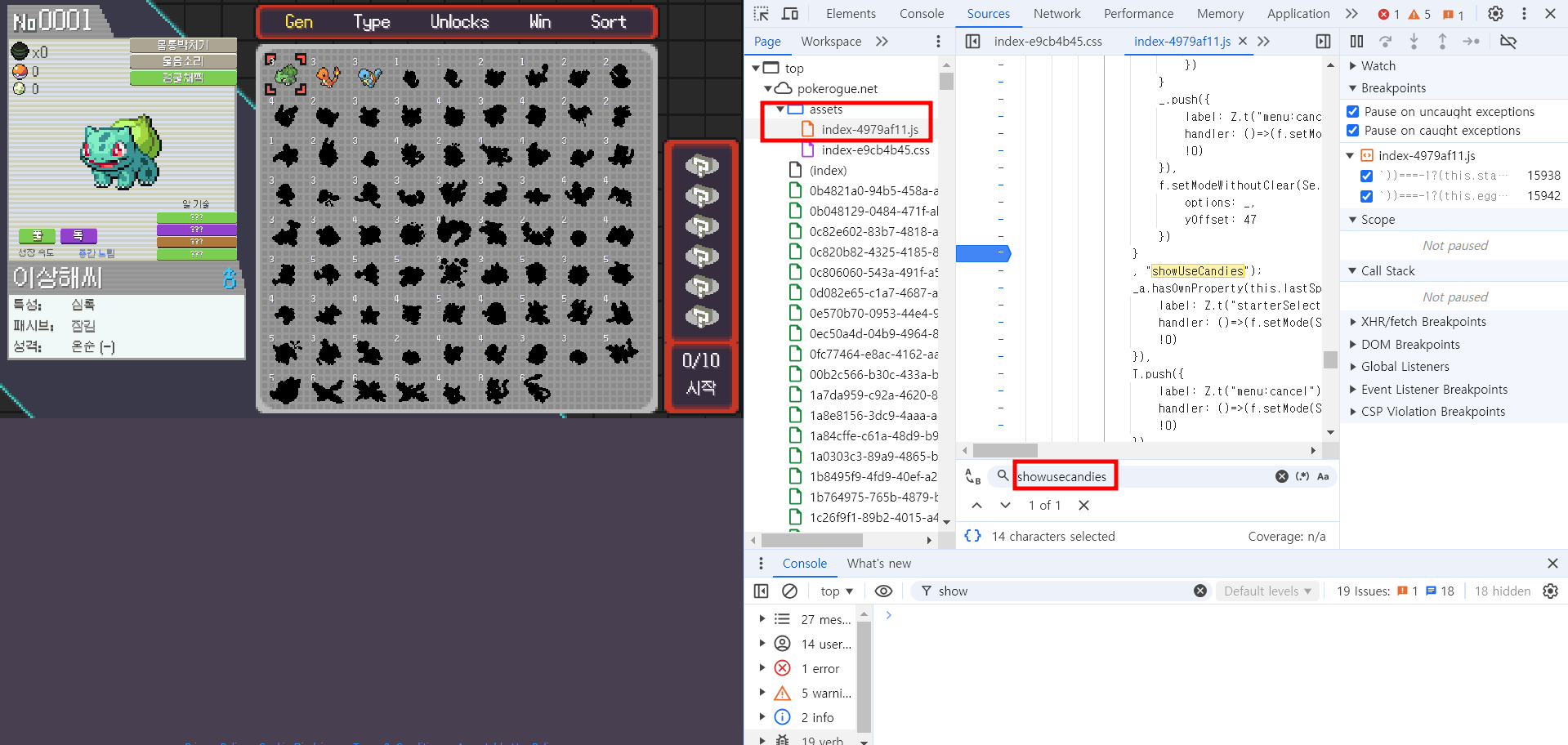
Task: Toggle the console sidebar panel
Action: tap(761, 591)
